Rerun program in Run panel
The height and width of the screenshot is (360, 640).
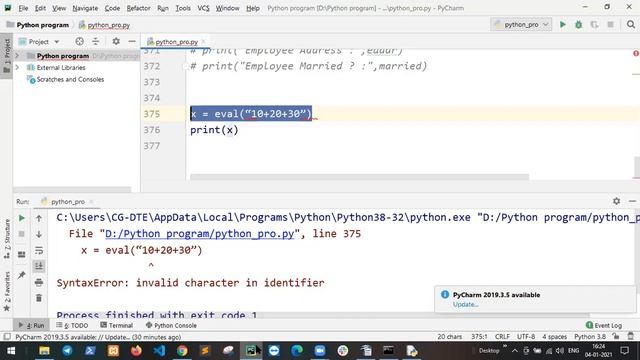point(22,218)
